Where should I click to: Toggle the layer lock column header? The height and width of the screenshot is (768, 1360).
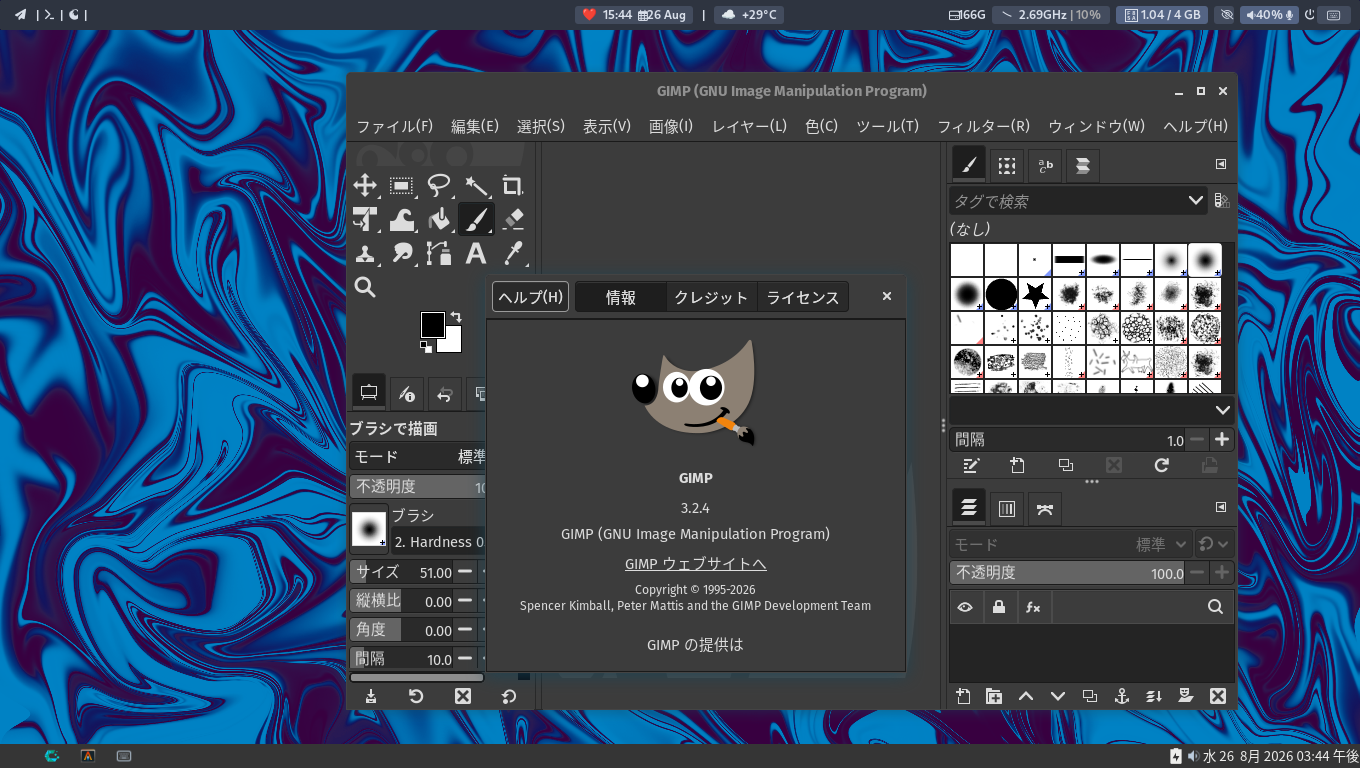[999, 607]
